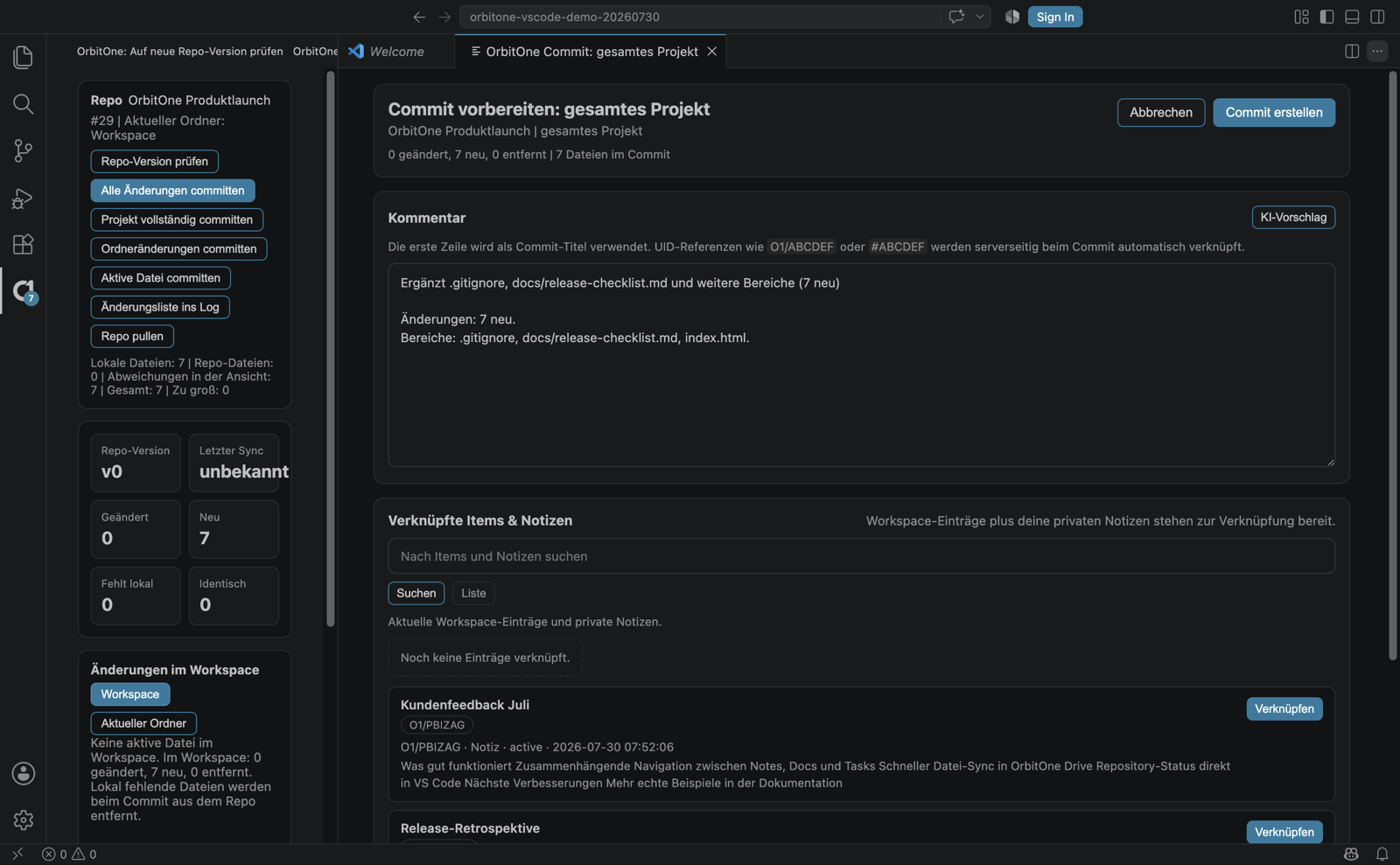Image resolution: width=1400 pixels, height=865 pixels.
Task: Expand the chat dropdown chevron in title bar
Action: [x=980, y=17]
